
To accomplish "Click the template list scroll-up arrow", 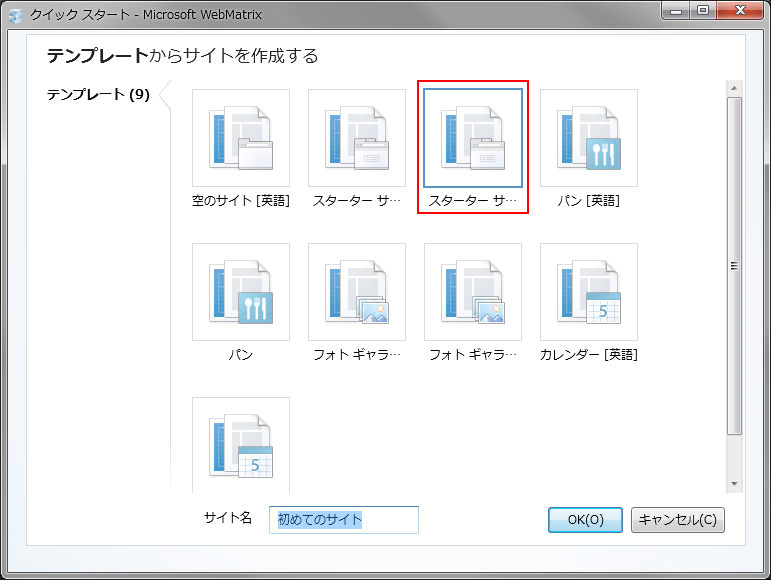I will [734, 88].
